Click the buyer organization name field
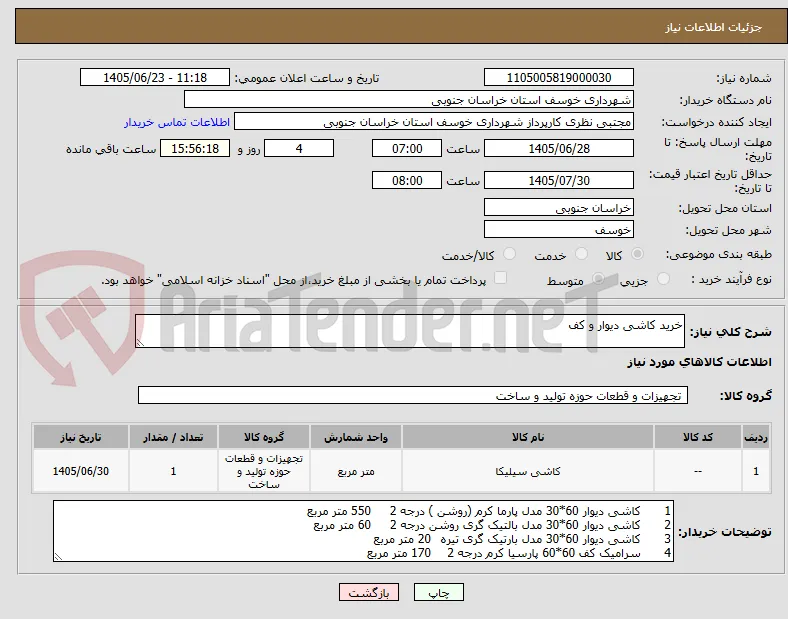The height and width of the screenshot is (619, 788). [409, 99]
